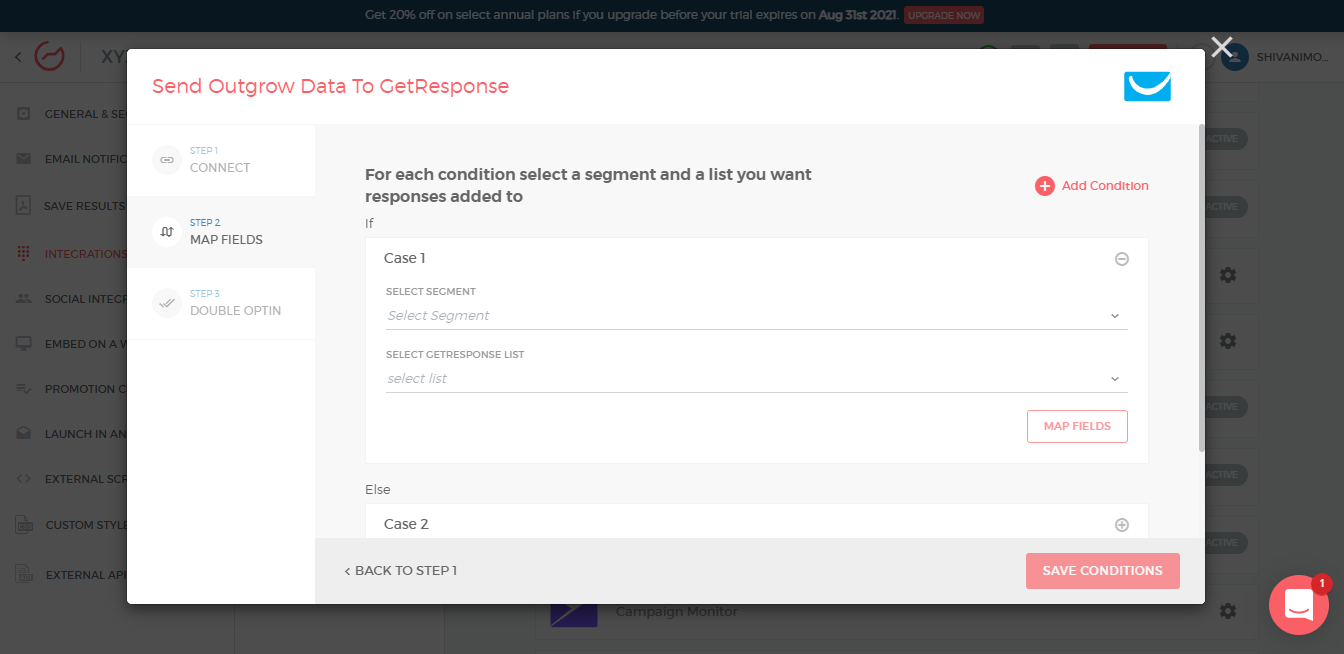
Task: Open General settings in sidebar
Action: [72, 114]
